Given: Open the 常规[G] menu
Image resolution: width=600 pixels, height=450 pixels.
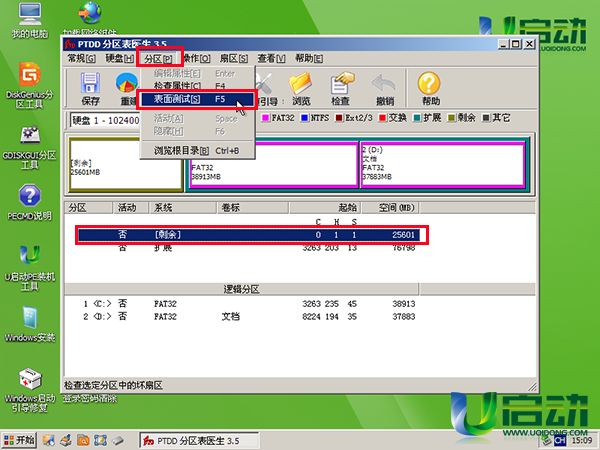Looking at the screenshot, I should click(x=81, y=59).
